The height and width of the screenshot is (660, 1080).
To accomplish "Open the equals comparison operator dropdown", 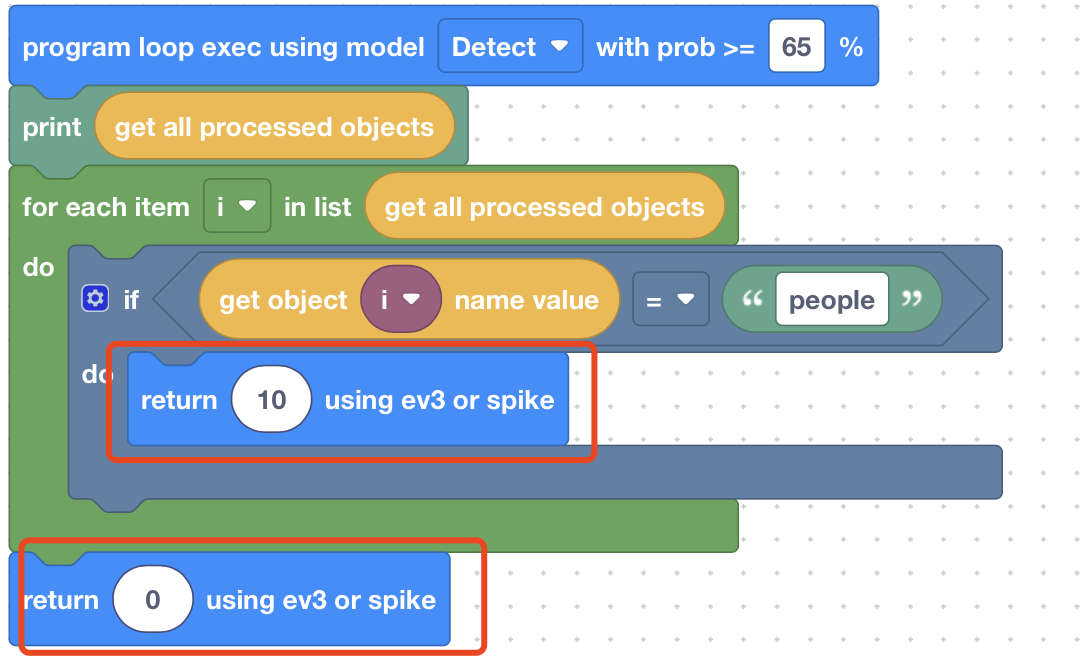I will (x=670, y=299).
